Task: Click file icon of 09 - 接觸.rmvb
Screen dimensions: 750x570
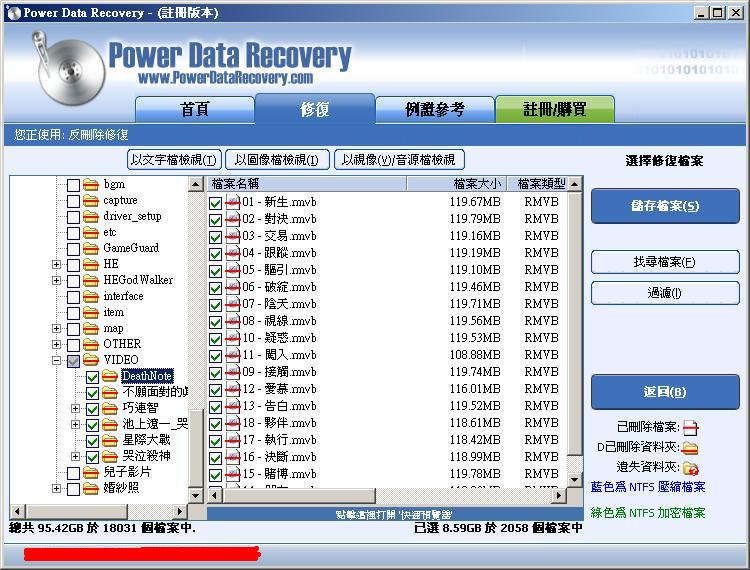Action: click(x=232, y=373)
